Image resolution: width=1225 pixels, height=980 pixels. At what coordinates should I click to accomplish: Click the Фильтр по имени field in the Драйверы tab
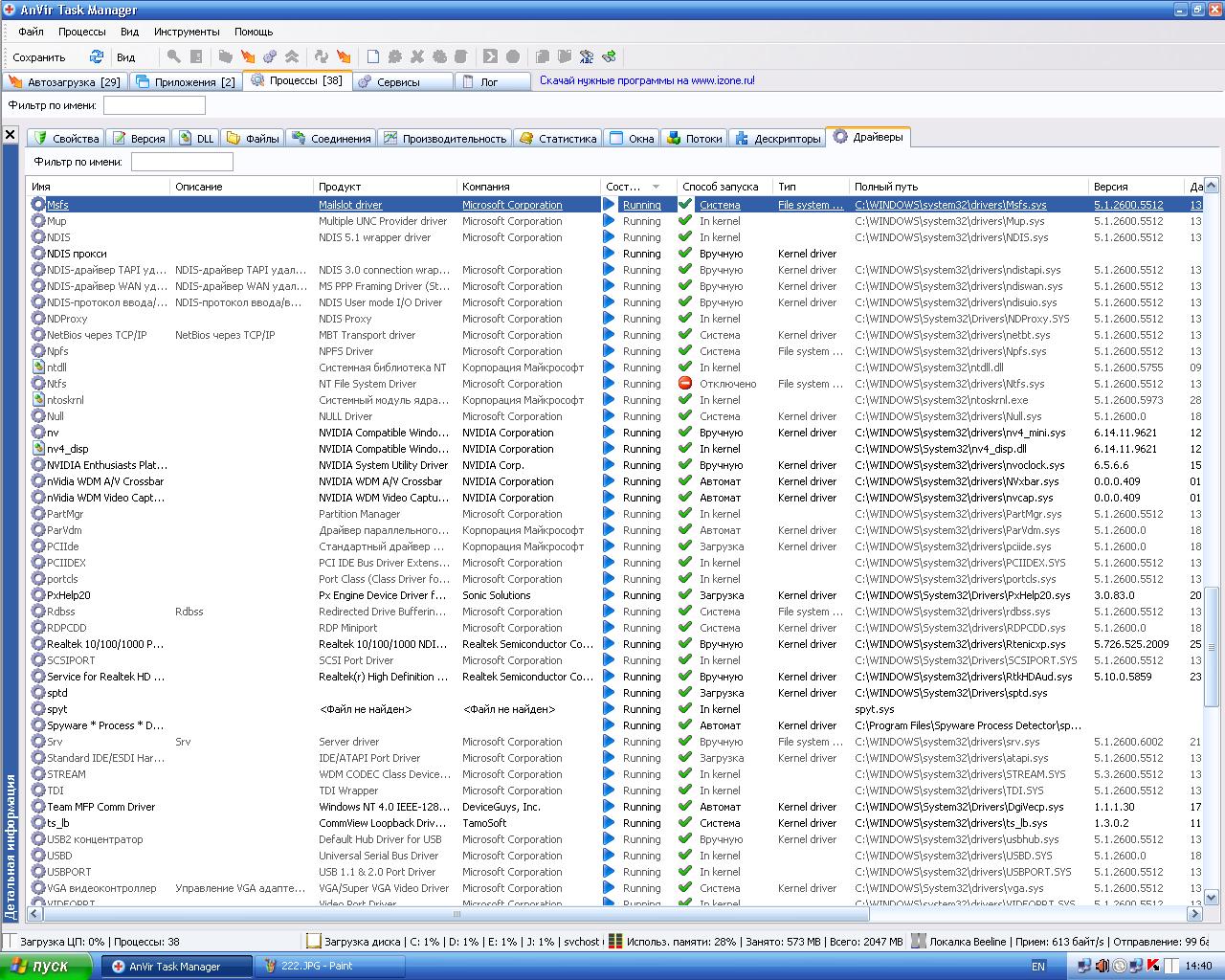182,162
